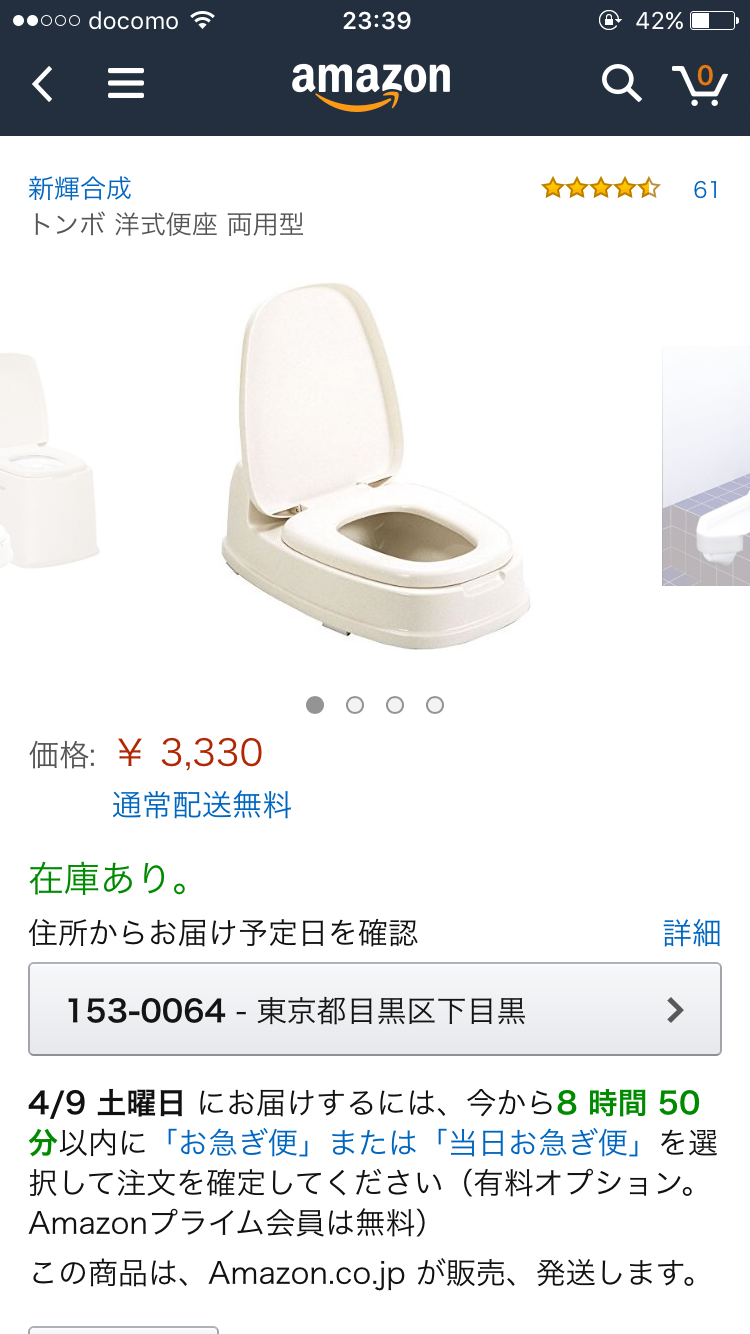Tap the main toilet seat product image
The width and height of the screenshot is (750, 1334).
(375, 465)
